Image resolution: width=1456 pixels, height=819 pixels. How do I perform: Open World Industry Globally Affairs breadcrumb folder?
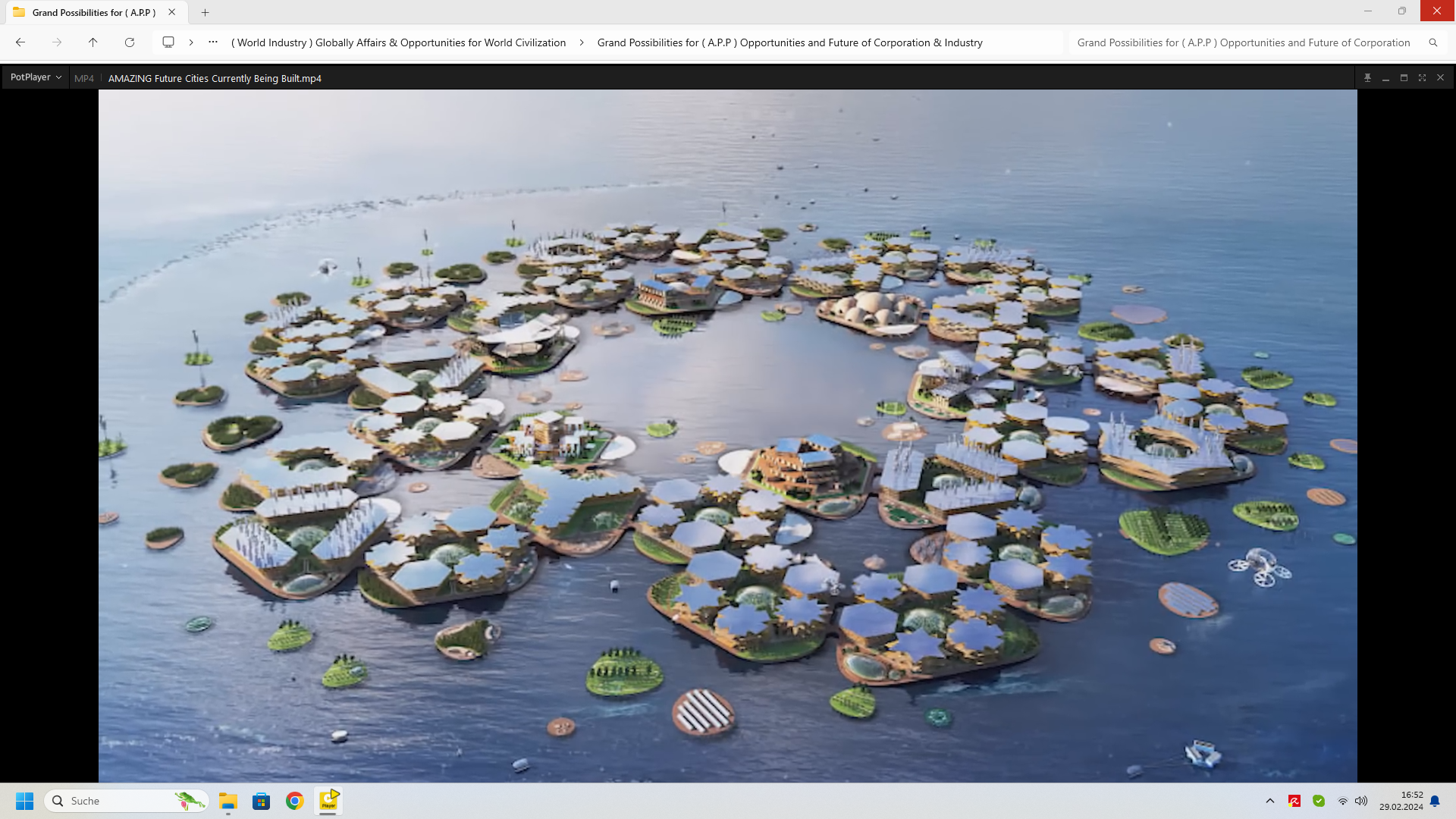(398, 42)
